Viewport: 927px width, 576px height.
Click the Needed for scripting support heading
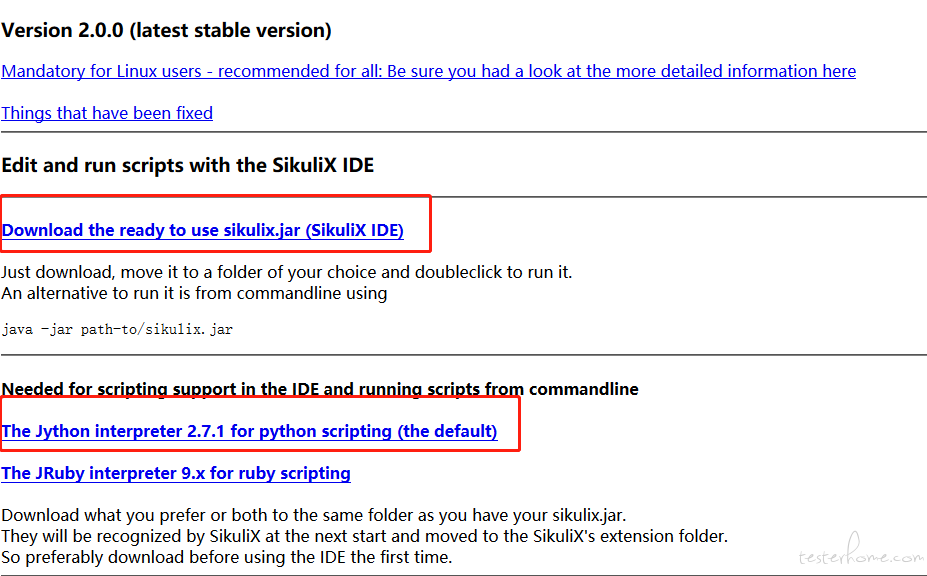320,389
